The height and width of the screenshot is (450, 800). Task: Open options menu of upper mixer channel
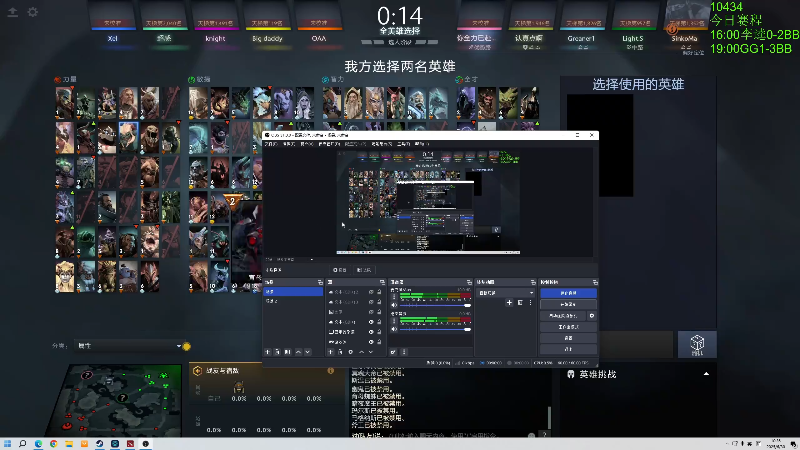(x=394, y=296)
